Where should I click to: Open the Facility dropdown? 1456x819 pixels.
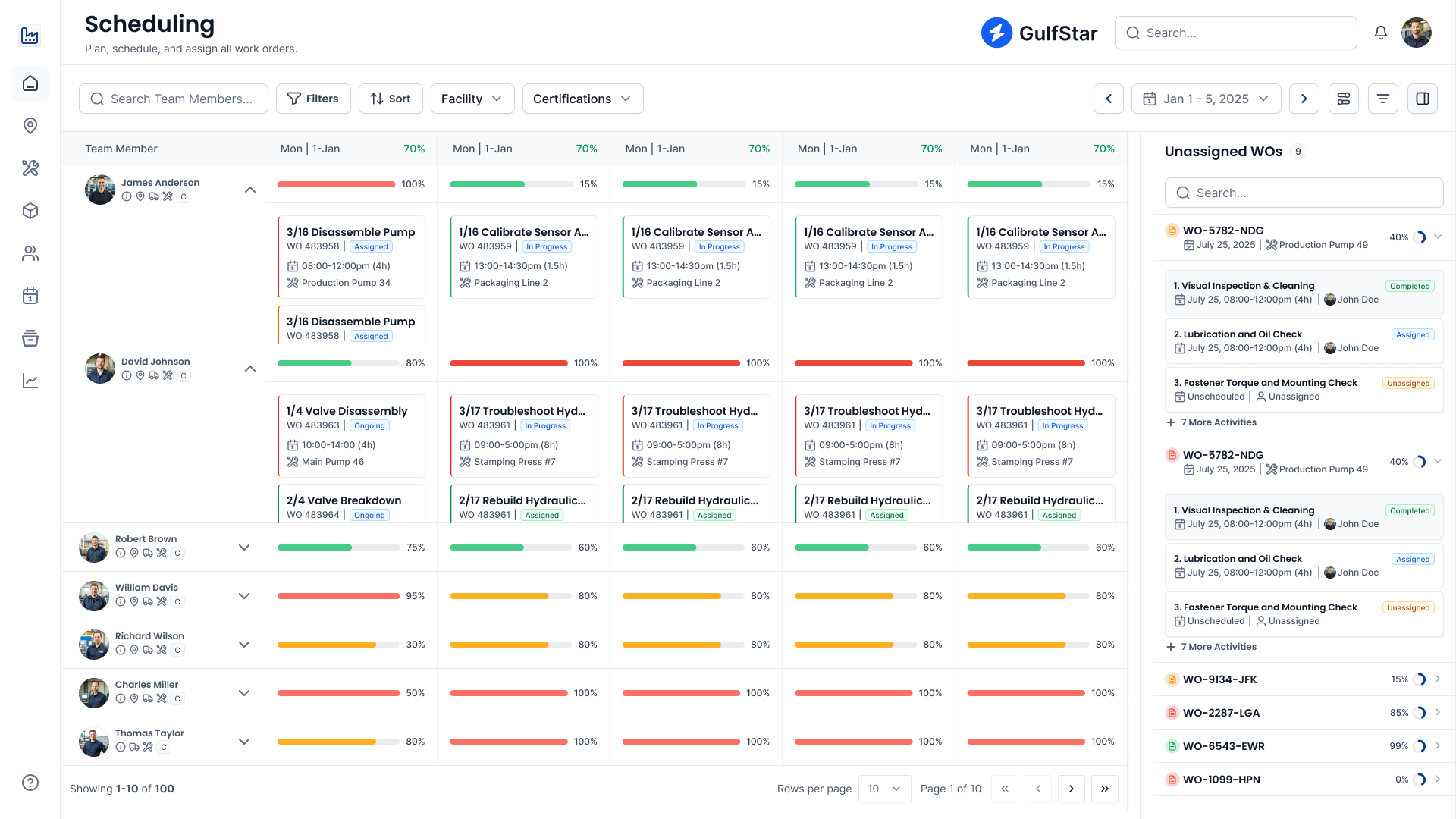[472, 99]
